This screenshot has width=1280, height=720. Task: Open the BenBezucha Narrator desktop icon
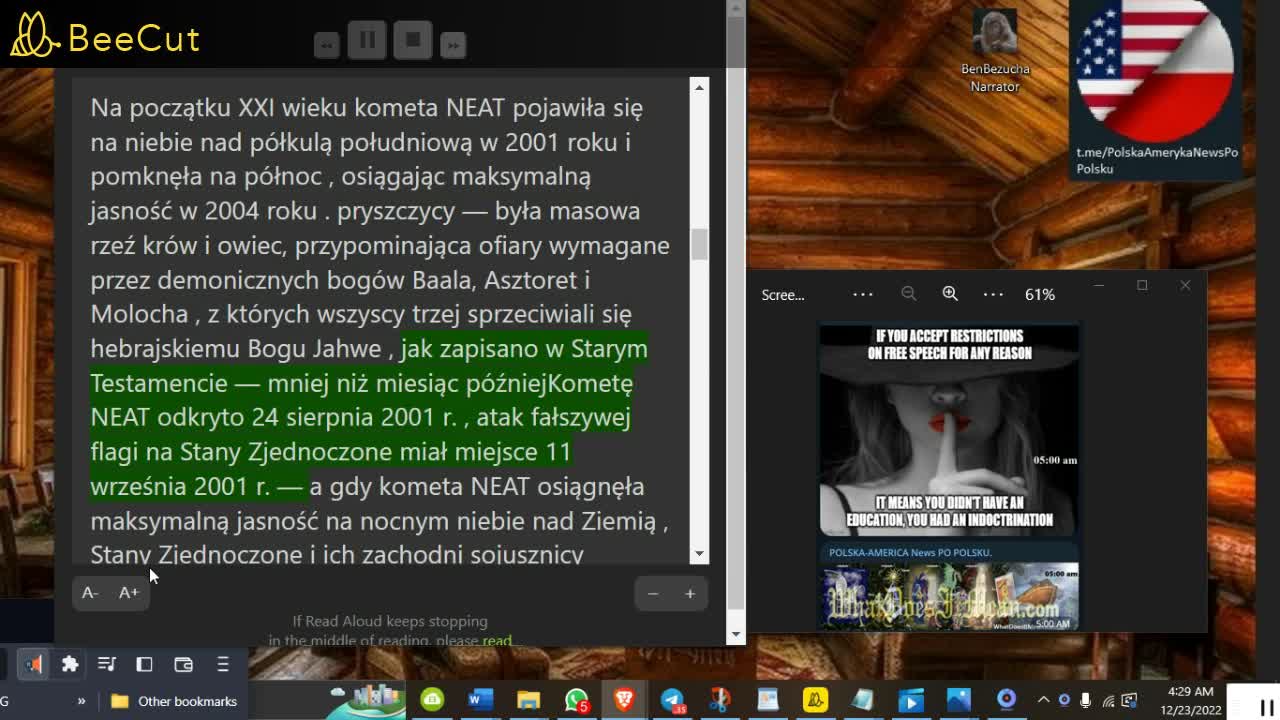pos(995,51)
